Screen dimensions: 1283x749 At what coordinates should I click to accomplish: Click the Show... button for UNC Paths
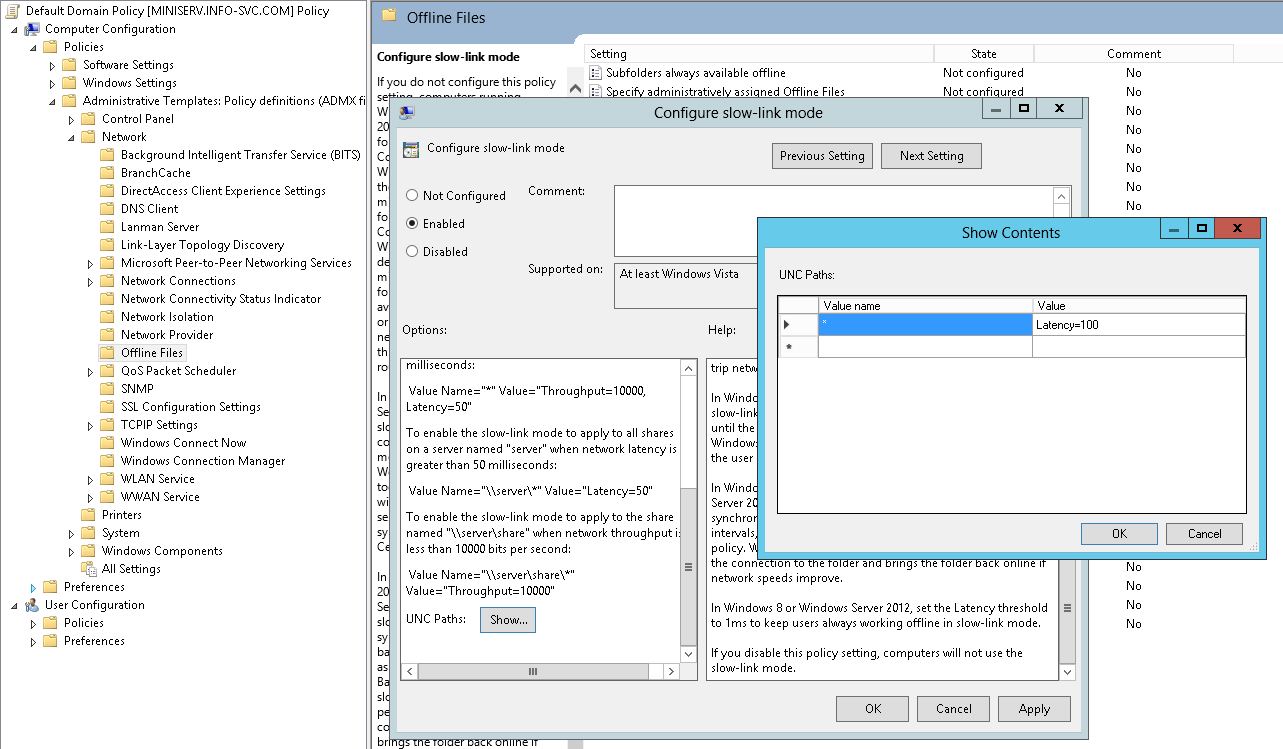(x=508, y=620)
